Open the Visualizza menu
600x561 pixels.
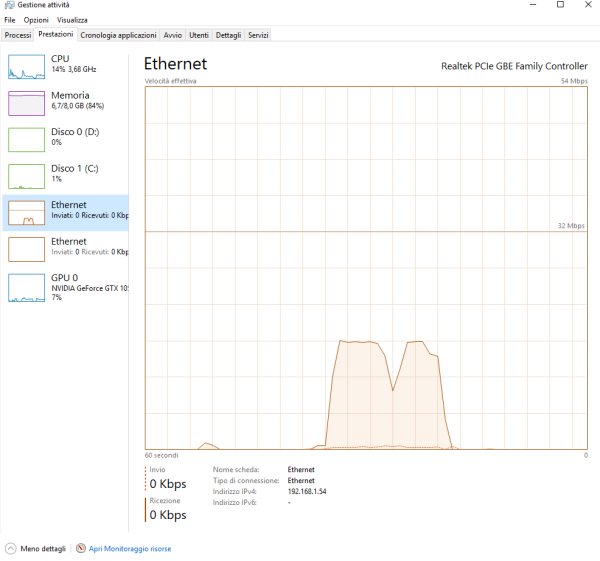click(71, 20)
